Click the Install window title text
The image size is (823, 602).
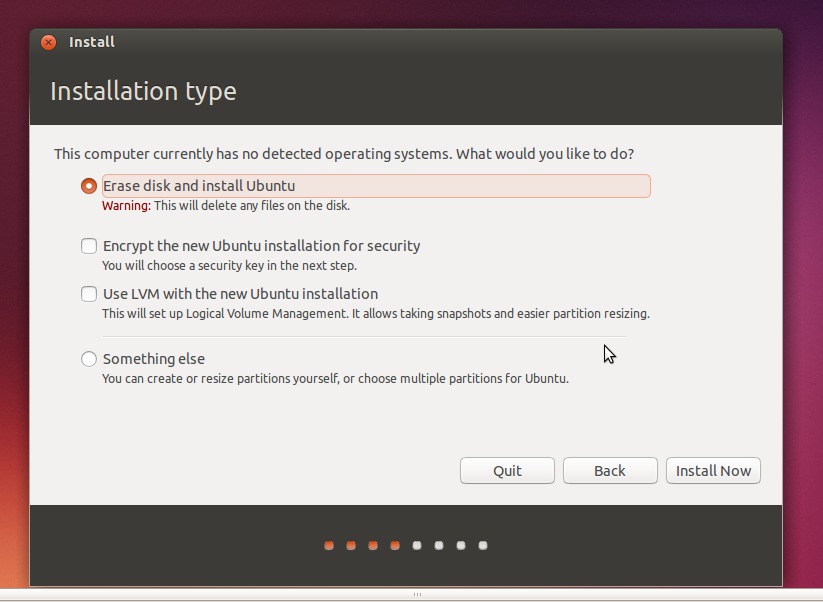pyautogui.click(x=92, y=42)
